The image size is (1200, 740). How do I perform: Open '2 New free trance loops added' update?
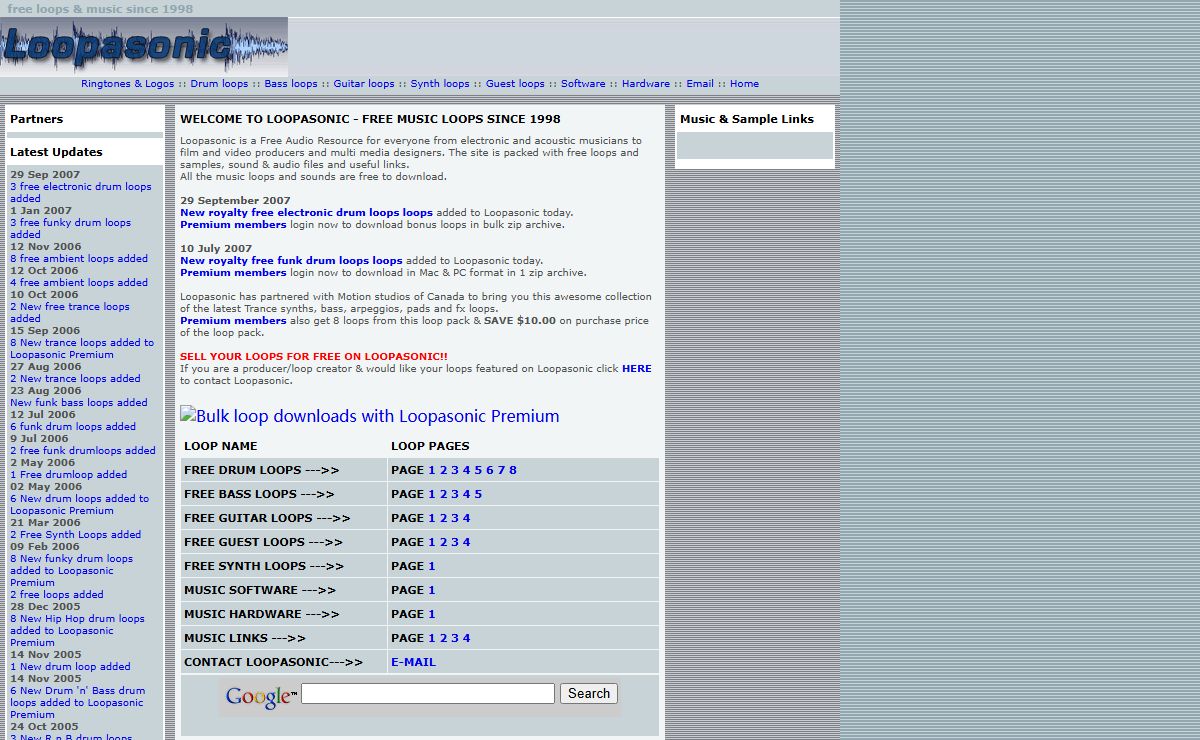tap(70, 313)
